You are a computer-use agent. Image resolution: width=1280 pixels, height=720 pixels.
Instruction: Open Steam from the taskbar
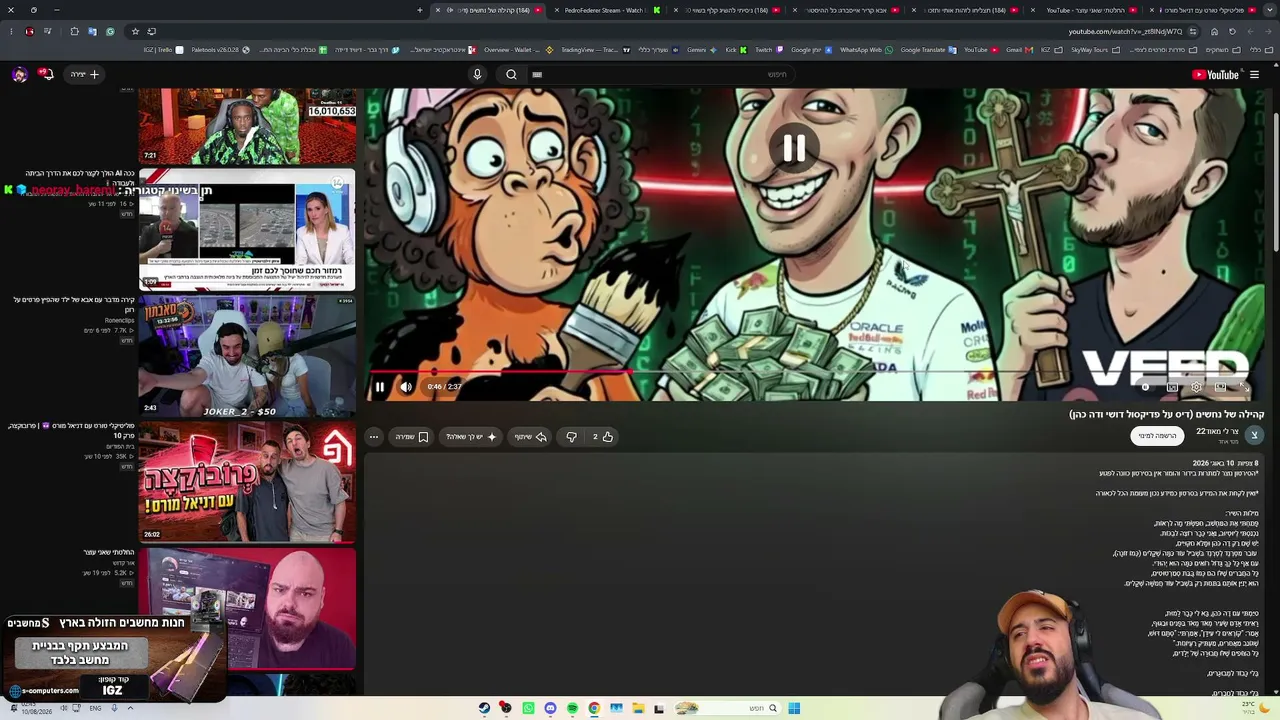click(x=484, y=709)
